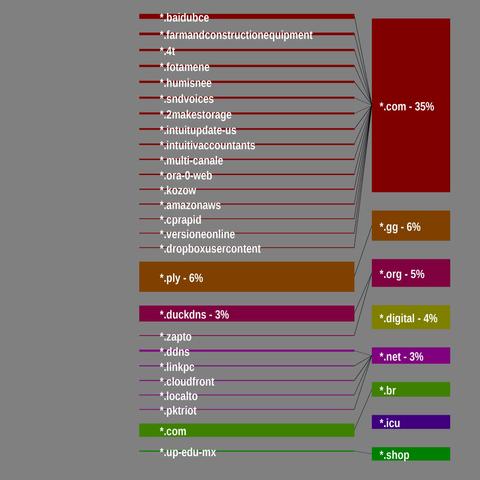Select the *.digital - 4% TLD block
Viewport: 480px width, 480px height.
tap(411, 317)
